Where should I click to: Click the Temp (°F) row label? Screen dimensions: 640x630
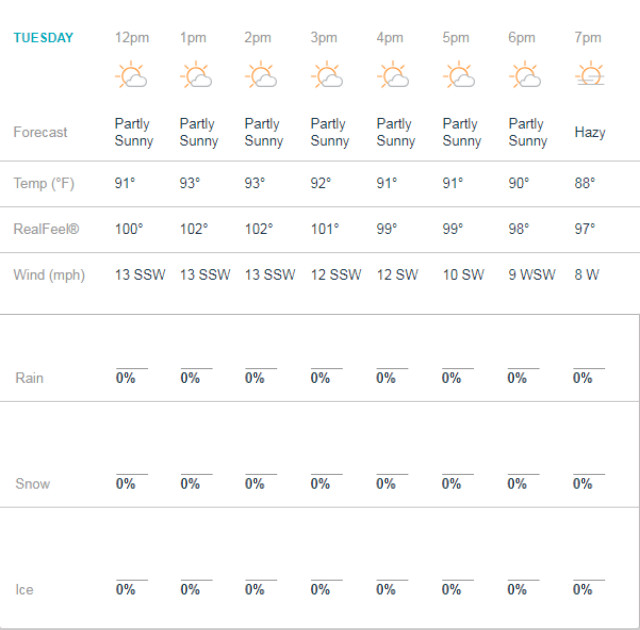click(44, 184)
